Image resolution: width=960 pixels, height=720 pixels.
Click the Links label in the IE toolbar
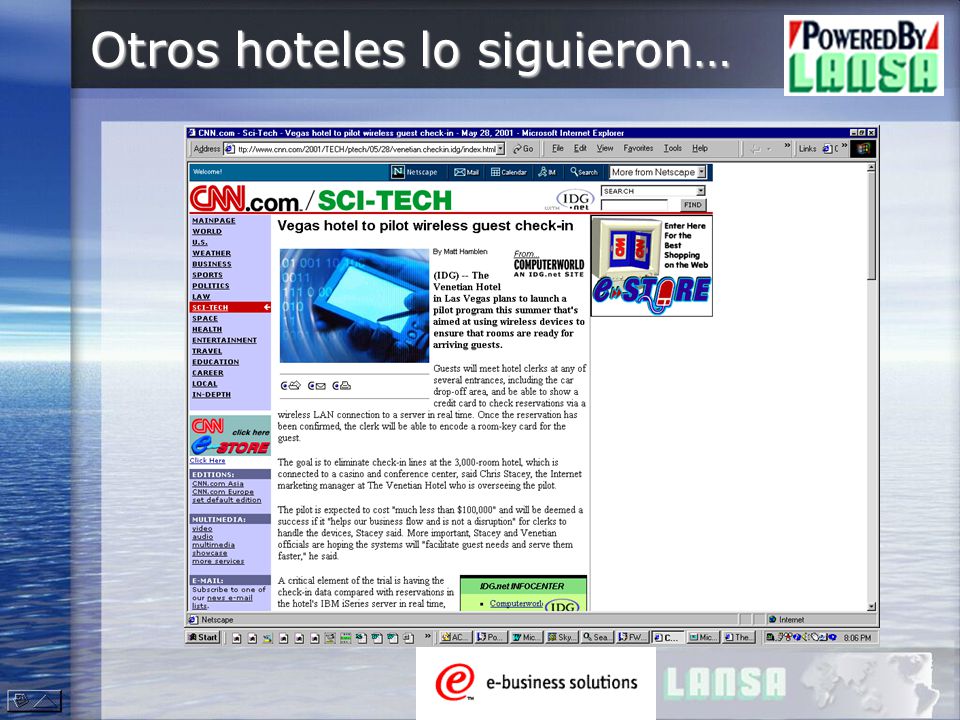[807, 148]
